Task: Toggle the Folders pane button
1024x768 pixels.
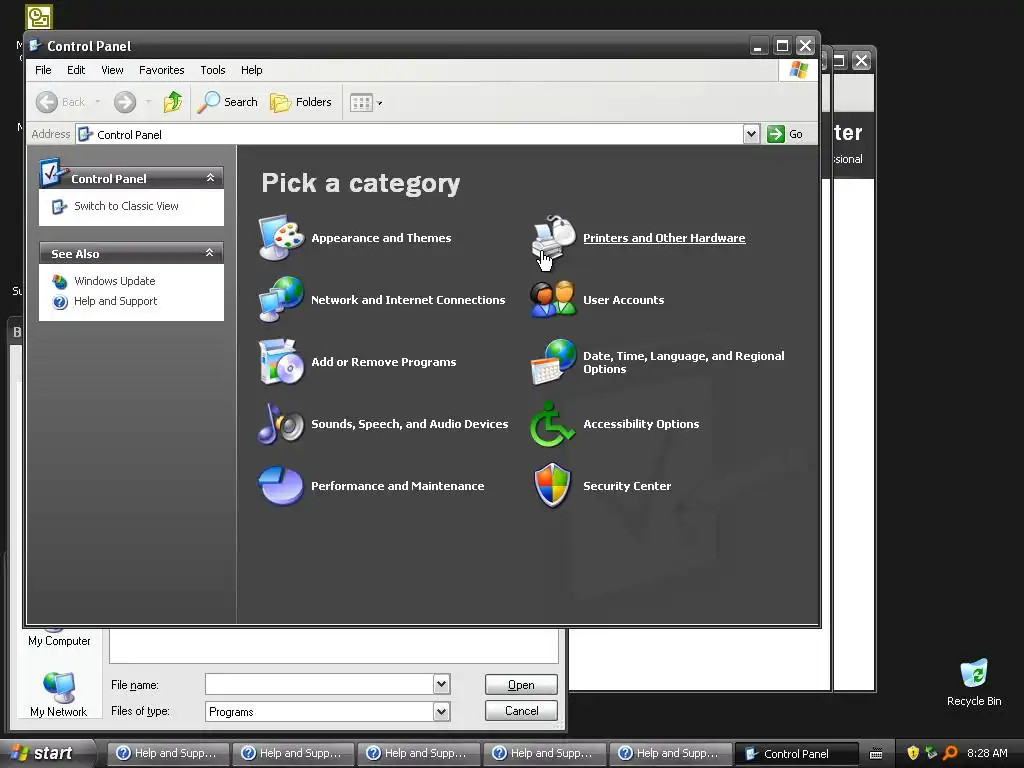Action: (301, 102)
